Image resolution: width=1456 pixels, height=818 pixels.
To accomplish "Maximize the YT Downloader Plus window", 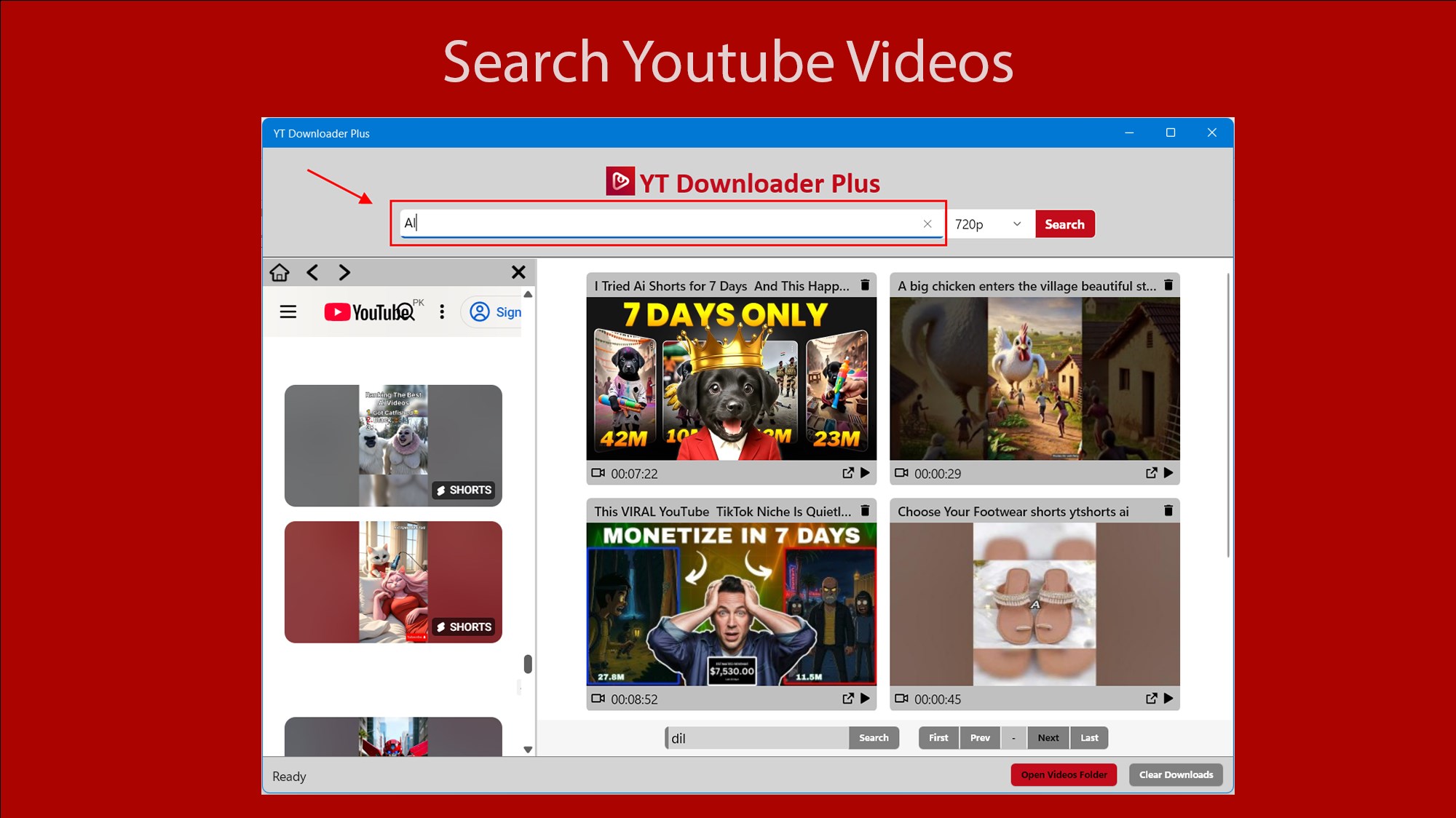I will tap(1171, 132).
